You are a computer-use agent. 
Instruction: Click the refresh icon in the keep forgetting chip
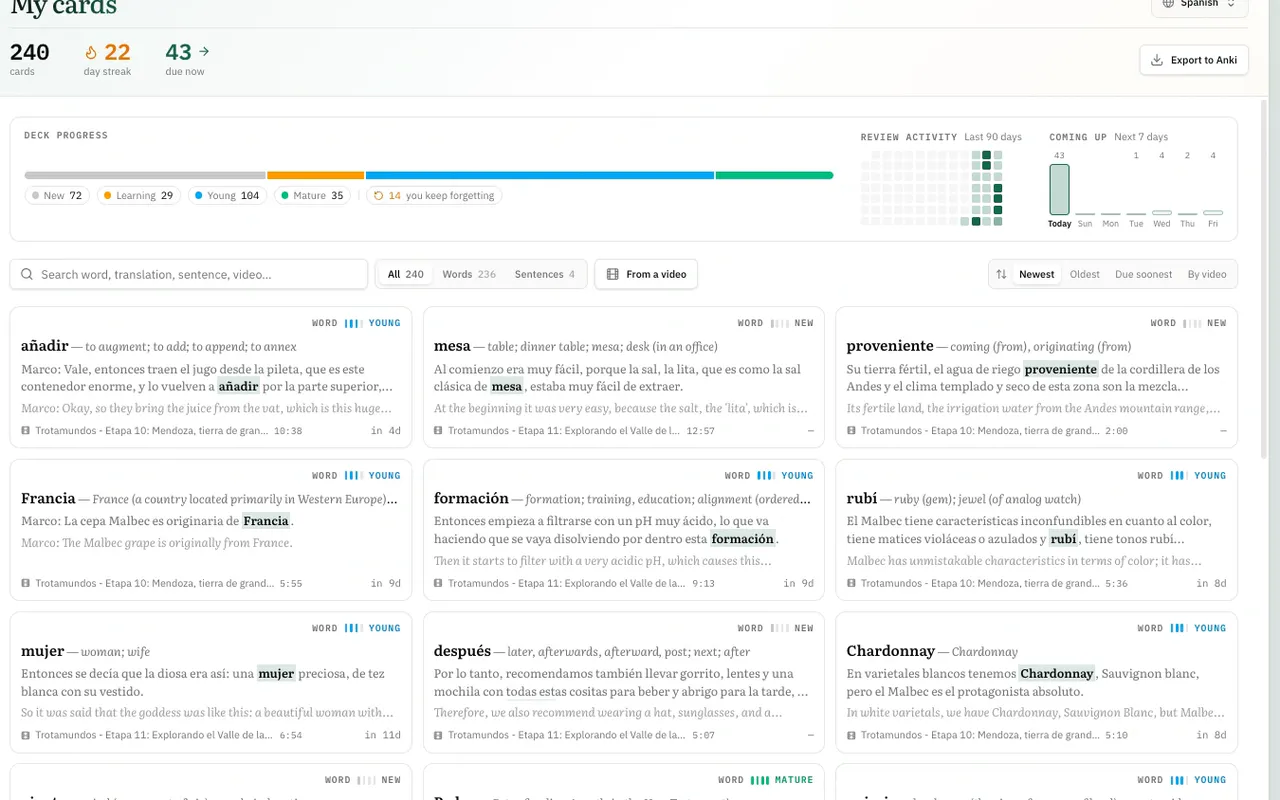pyautogui.click(x=379, y=196)
